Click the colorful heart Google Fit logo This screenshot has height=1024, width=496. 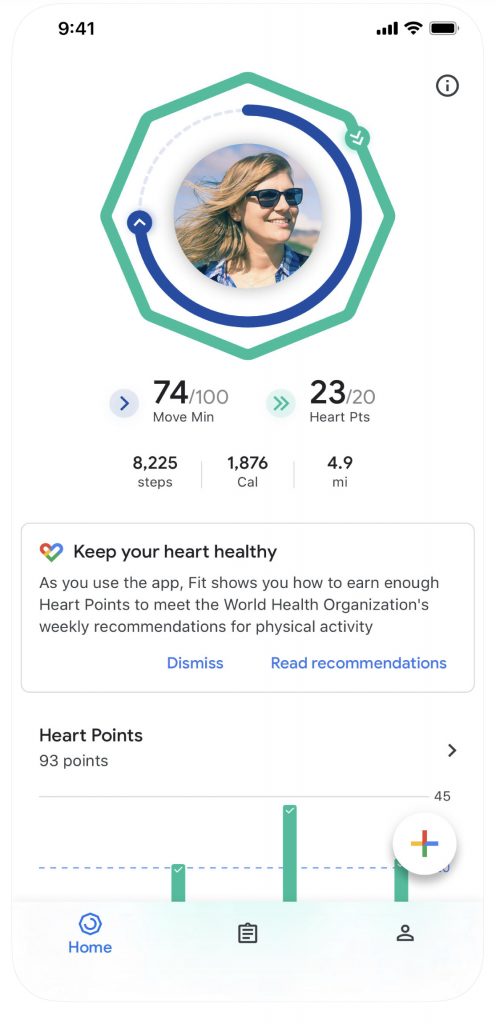[51, 552]
